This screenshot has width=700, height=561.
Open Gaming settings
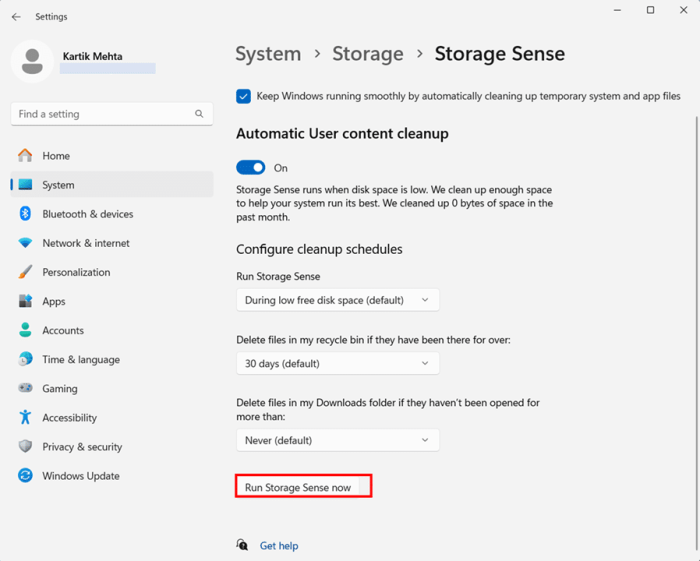pyautogui.click(x=112, y=388)
